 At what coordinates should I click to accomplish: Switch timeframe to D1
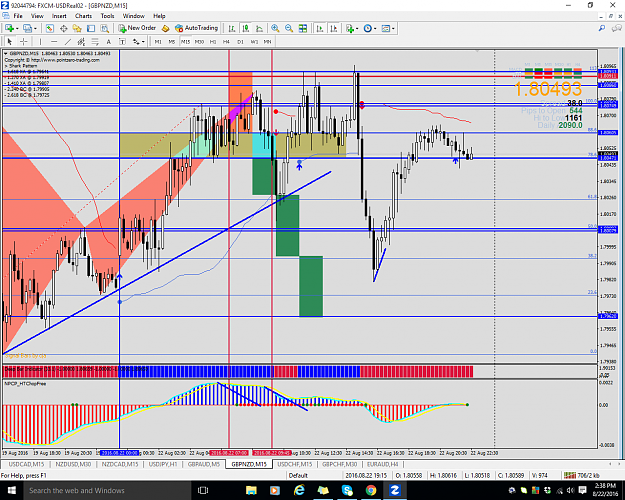[x=240, y=41]
